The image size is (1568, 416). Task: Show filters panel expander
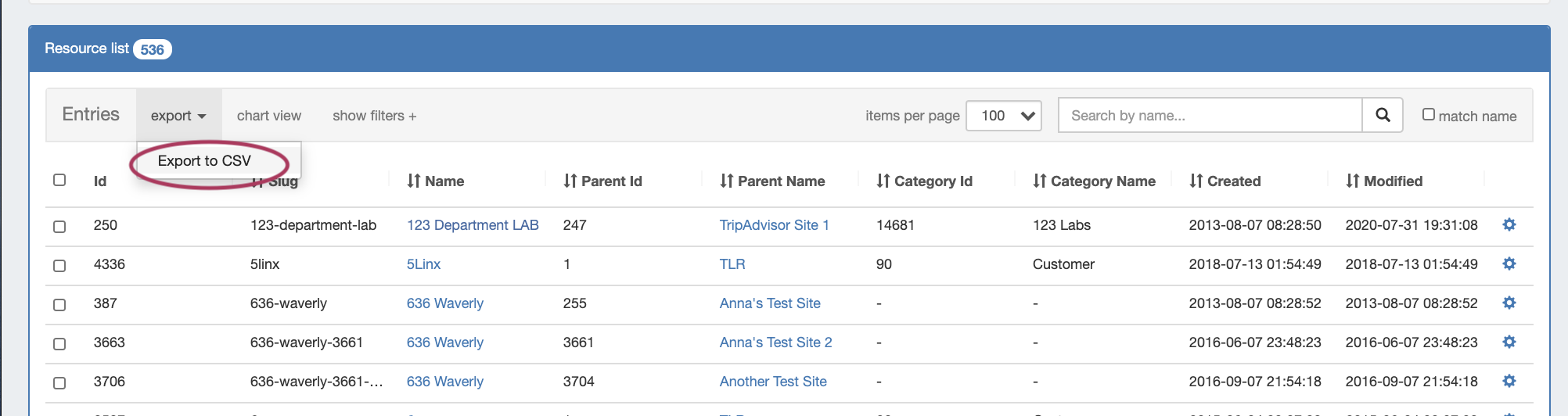pyautogui.click(x=374, y=116)
